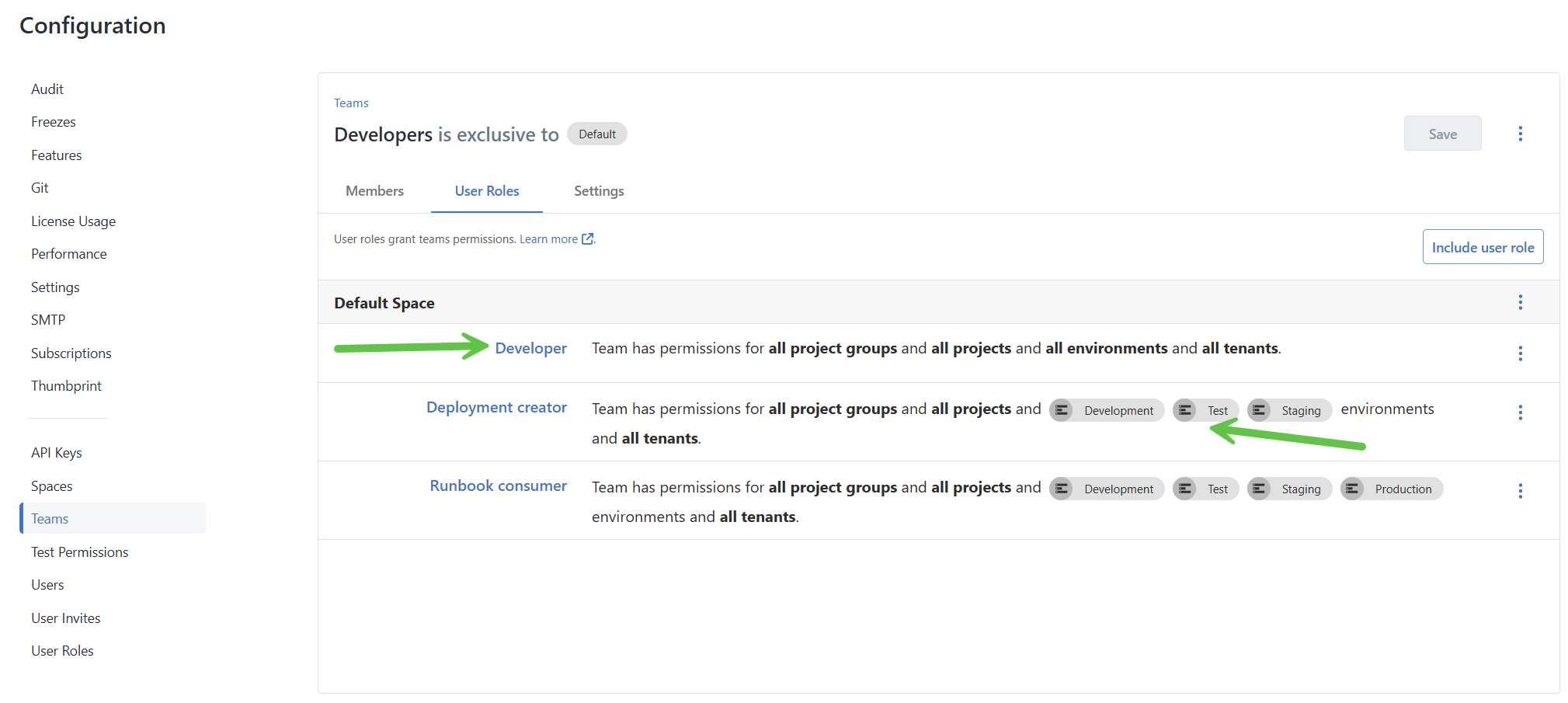Screen dimensions: 1568x703
Task: Click the Development chip in Runbook consumer row
Action: [1107, 489]
